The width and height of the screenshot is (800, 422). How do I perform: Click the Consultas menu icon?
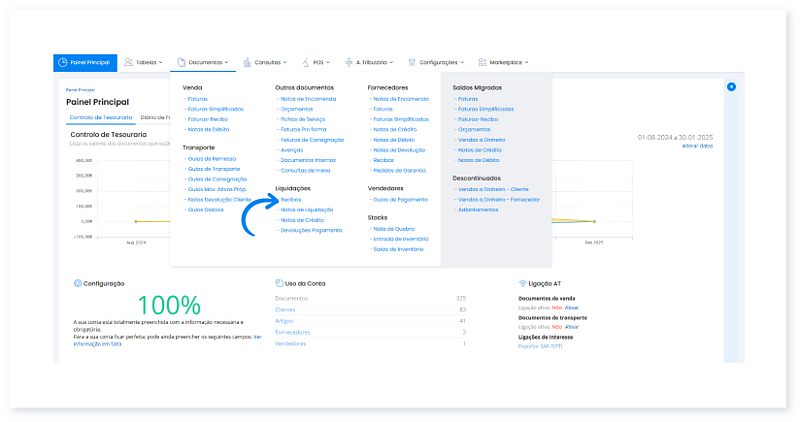tap(247, 62)
